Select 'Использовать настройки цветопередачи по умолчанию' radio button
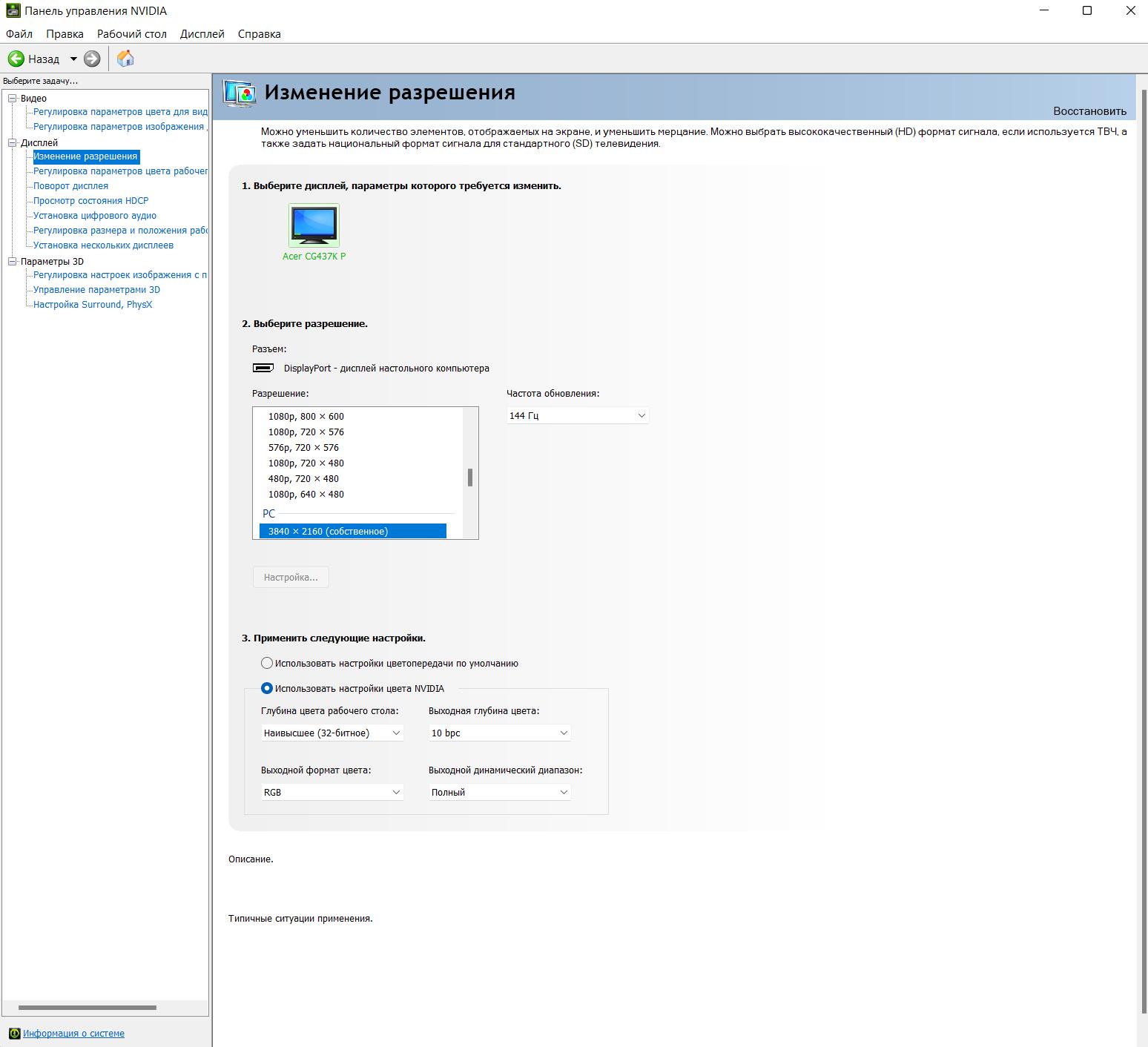 pyautogui.click(x=267, y=663)
